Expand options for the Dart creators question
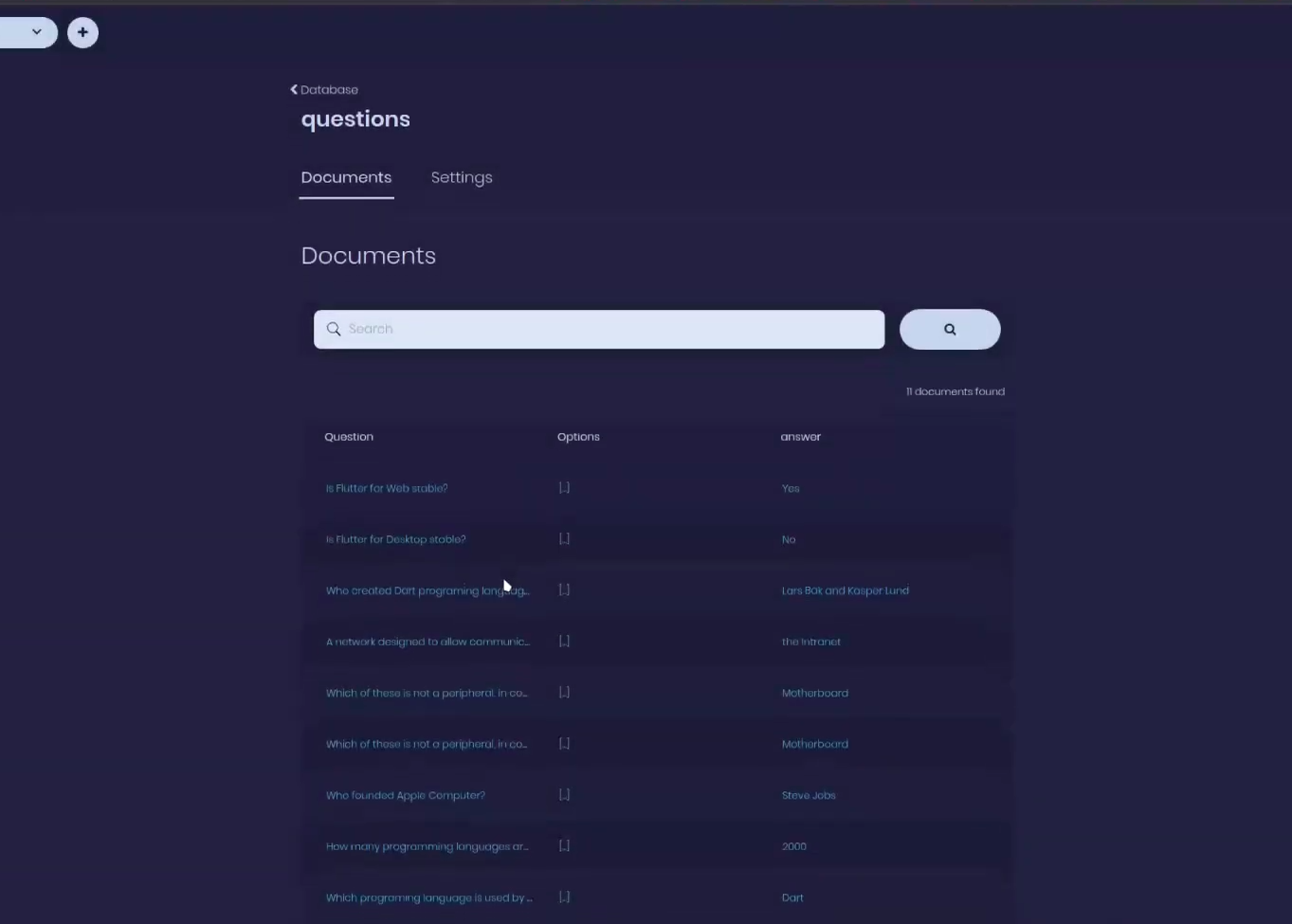This screenshot has width=1292, height=924. pos(564,589)
